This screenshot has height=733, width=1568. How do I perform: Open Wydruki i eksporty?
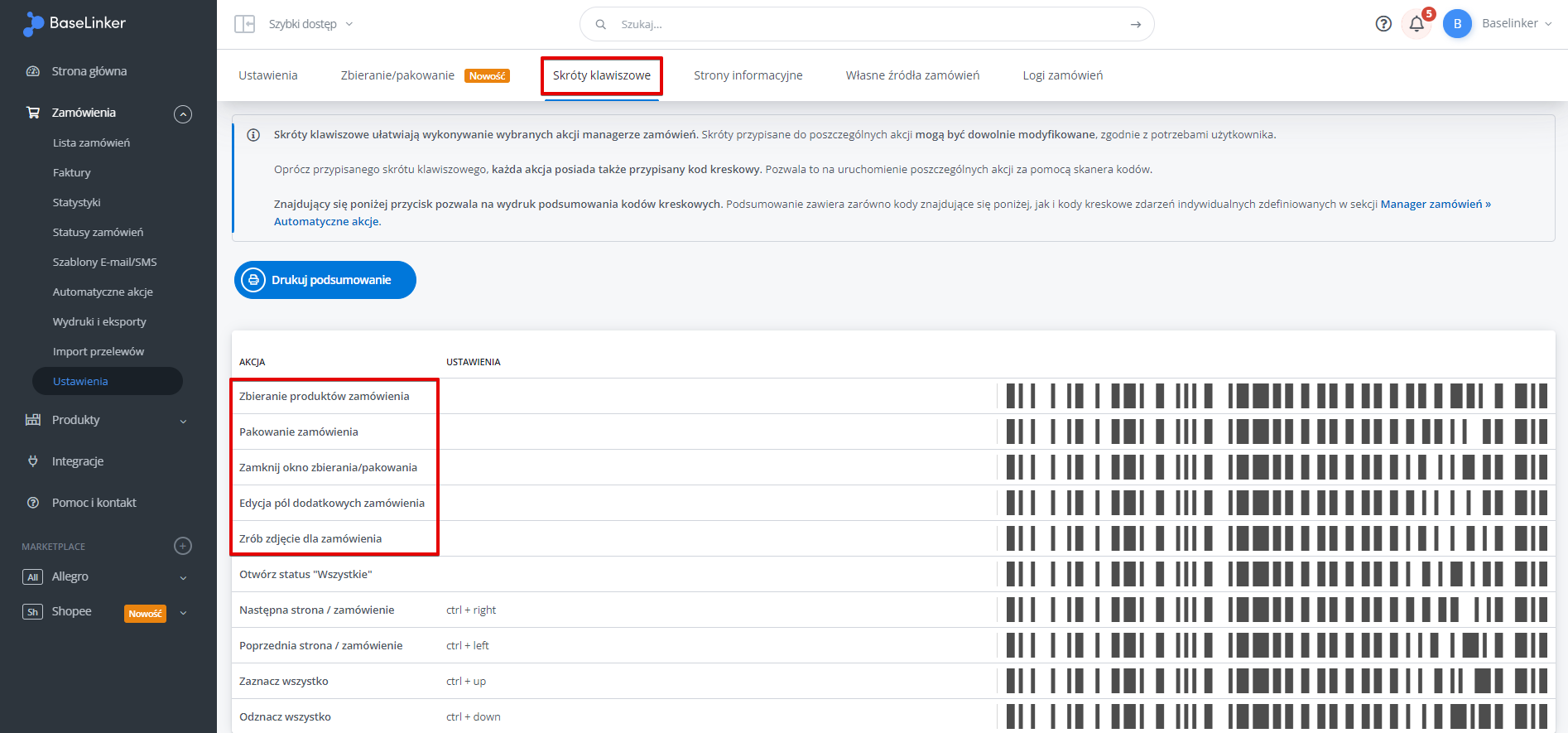(x=99, y=322)
